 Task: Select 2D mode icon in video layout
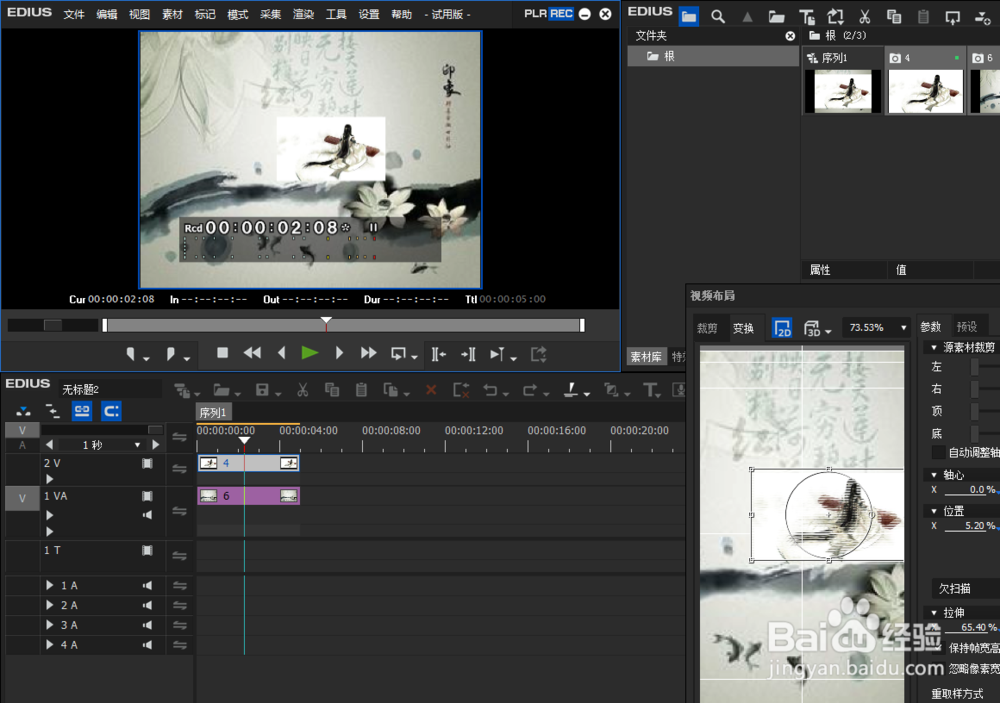782,328
